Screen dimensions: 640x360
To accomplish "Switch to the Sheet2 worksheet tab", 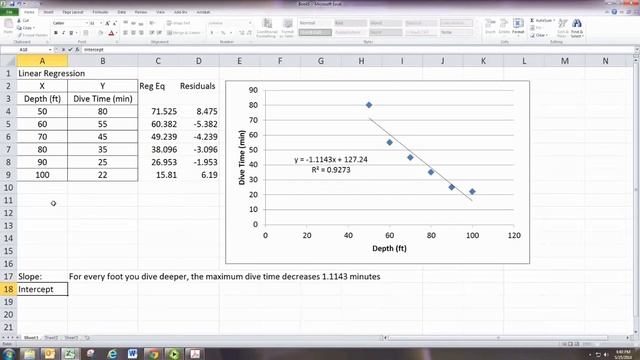I will tap(51, 338).
